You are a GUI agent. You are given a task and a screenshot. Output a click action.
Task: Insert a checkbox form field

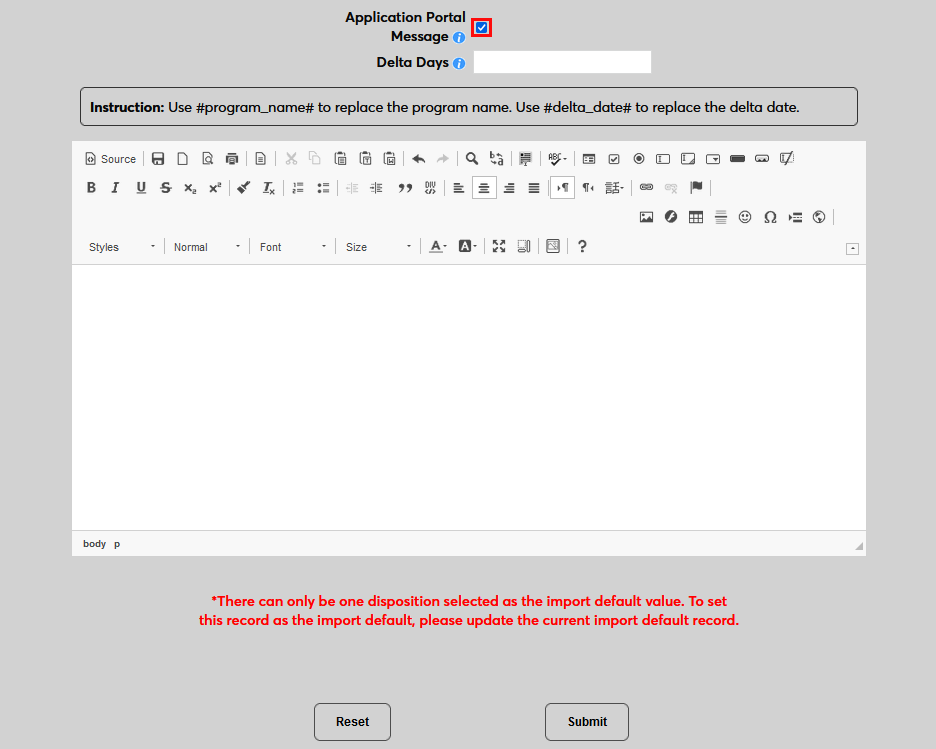614,159
